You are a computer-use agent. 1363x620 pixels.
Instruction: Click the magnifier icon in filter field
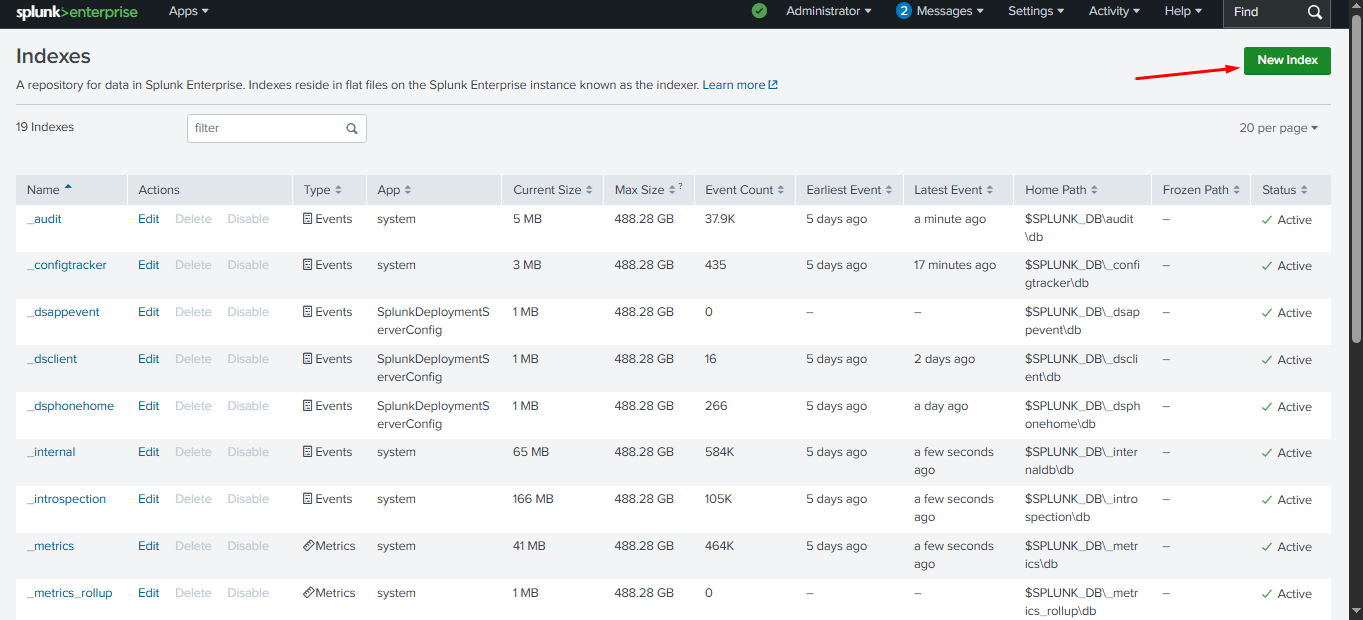[x=352, y=129]
